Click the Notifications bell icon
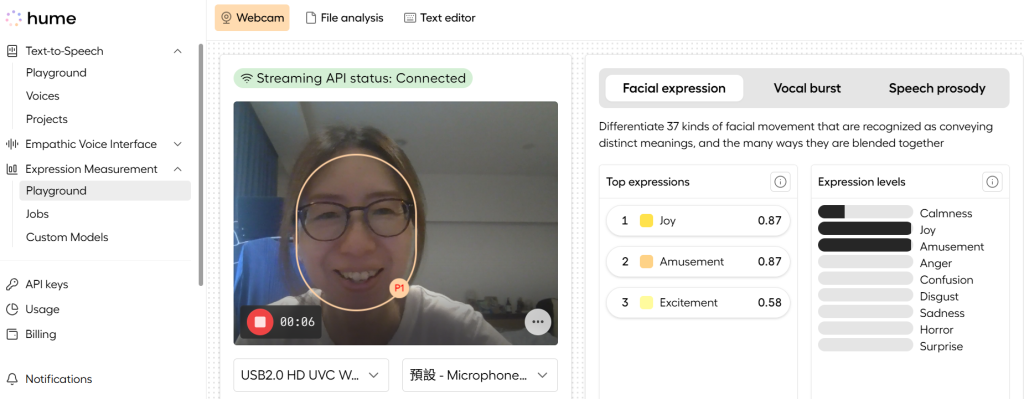This screenshot has height=399, width=1024. 12,379
